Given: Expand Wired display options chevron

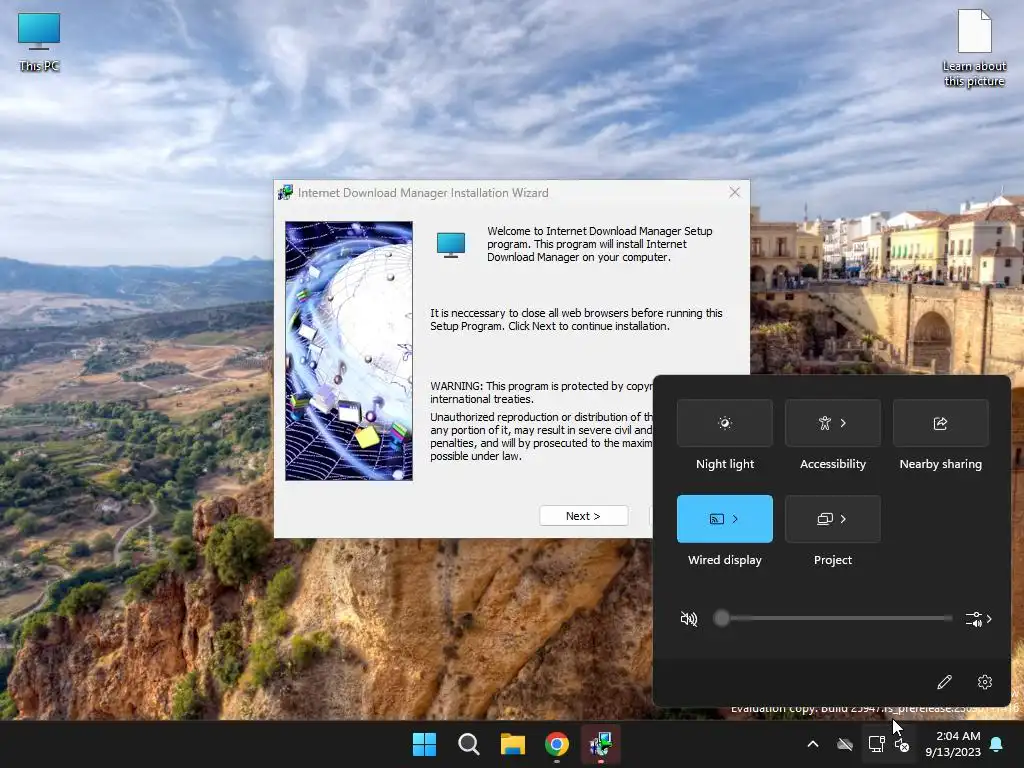Looking at the screenshot, I should tap(735, 519).
